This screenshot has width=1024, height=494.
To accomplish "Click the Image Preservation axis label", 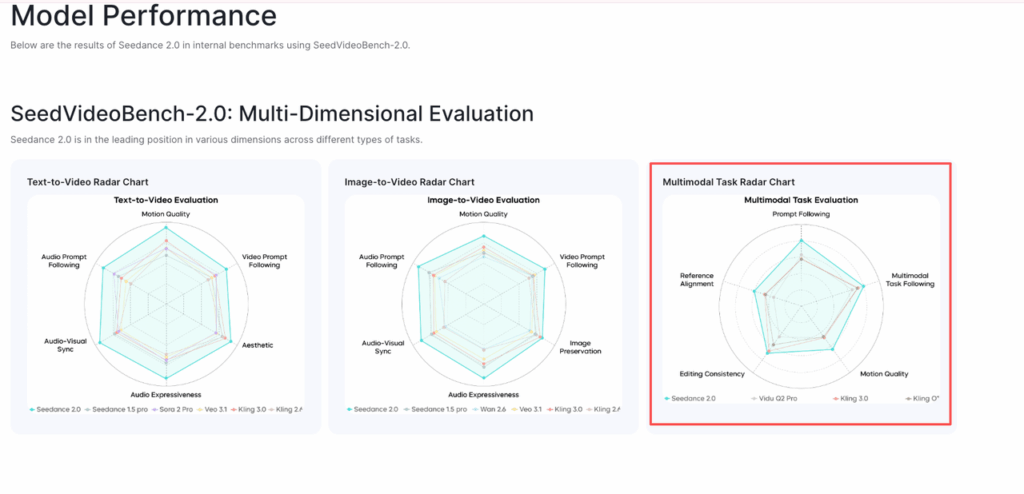I will point(580,346).
